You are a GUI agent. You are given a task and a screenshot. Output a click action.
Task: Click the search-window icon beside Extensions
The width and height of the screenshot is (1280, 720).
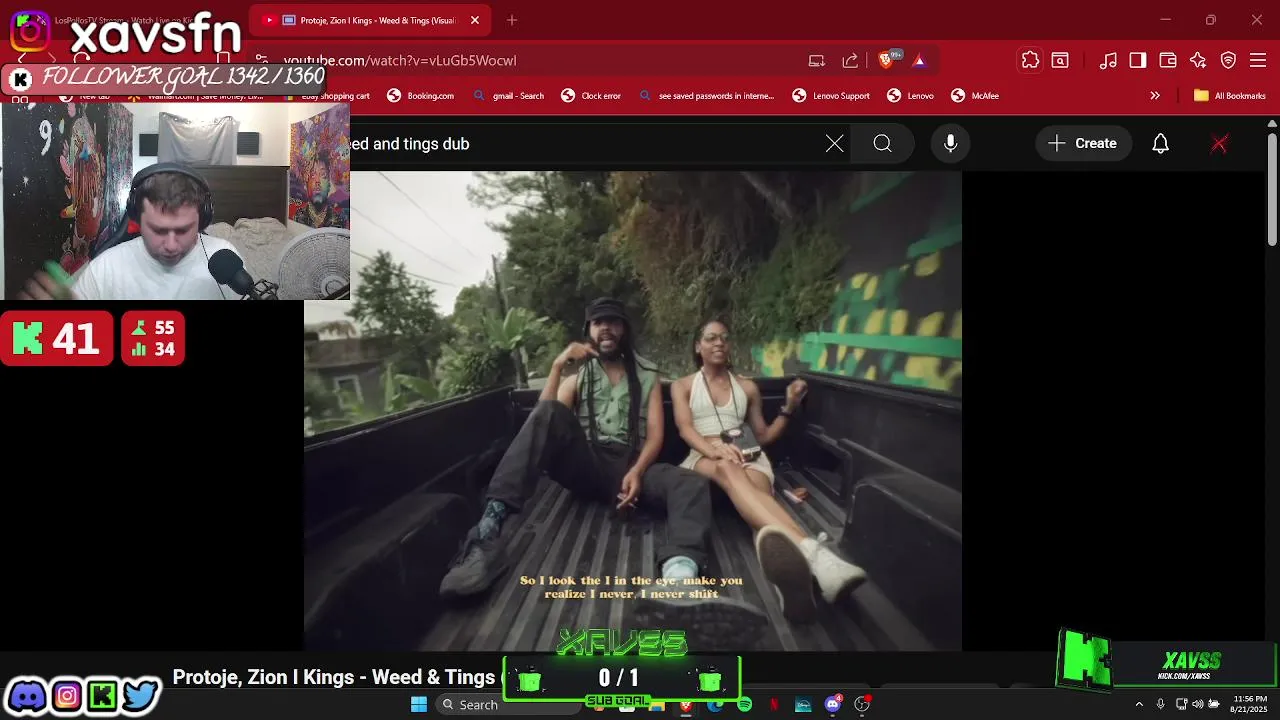coord(1060,61)
